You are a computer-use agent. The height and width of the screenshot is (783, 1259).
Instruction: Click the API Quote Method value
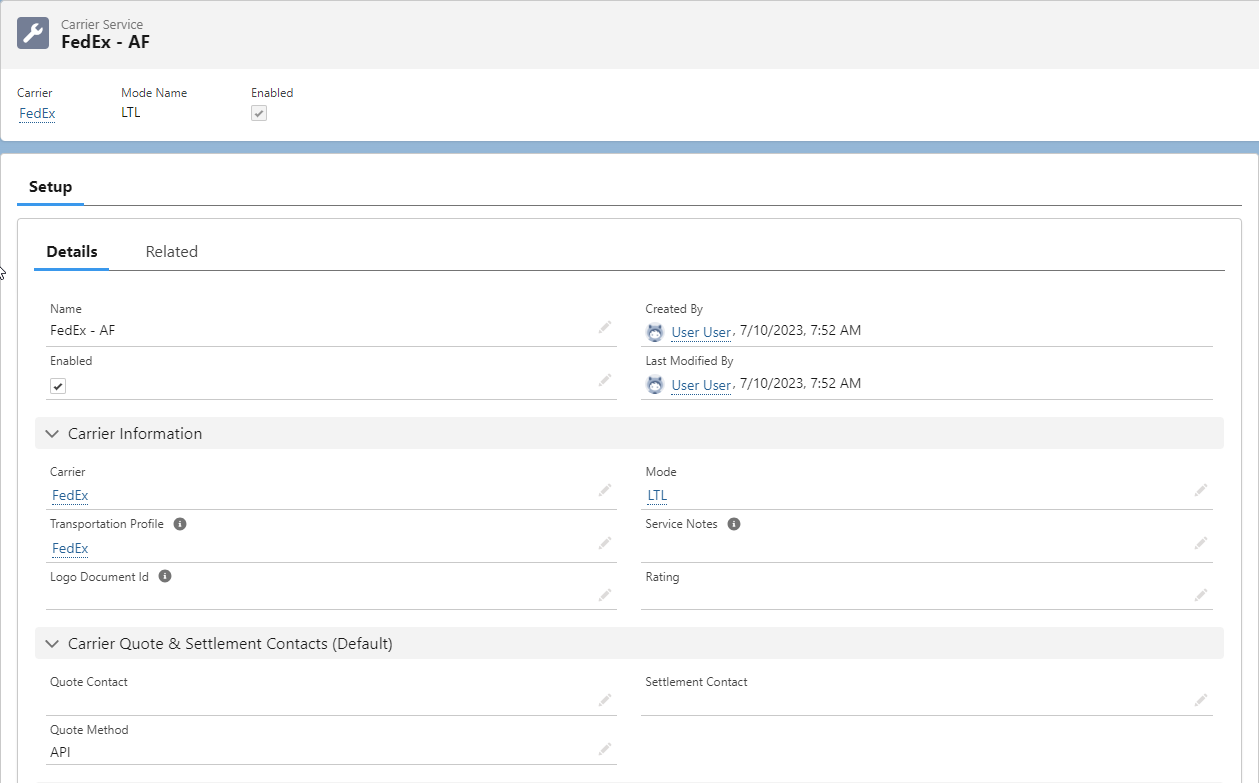tap(60, 752)
